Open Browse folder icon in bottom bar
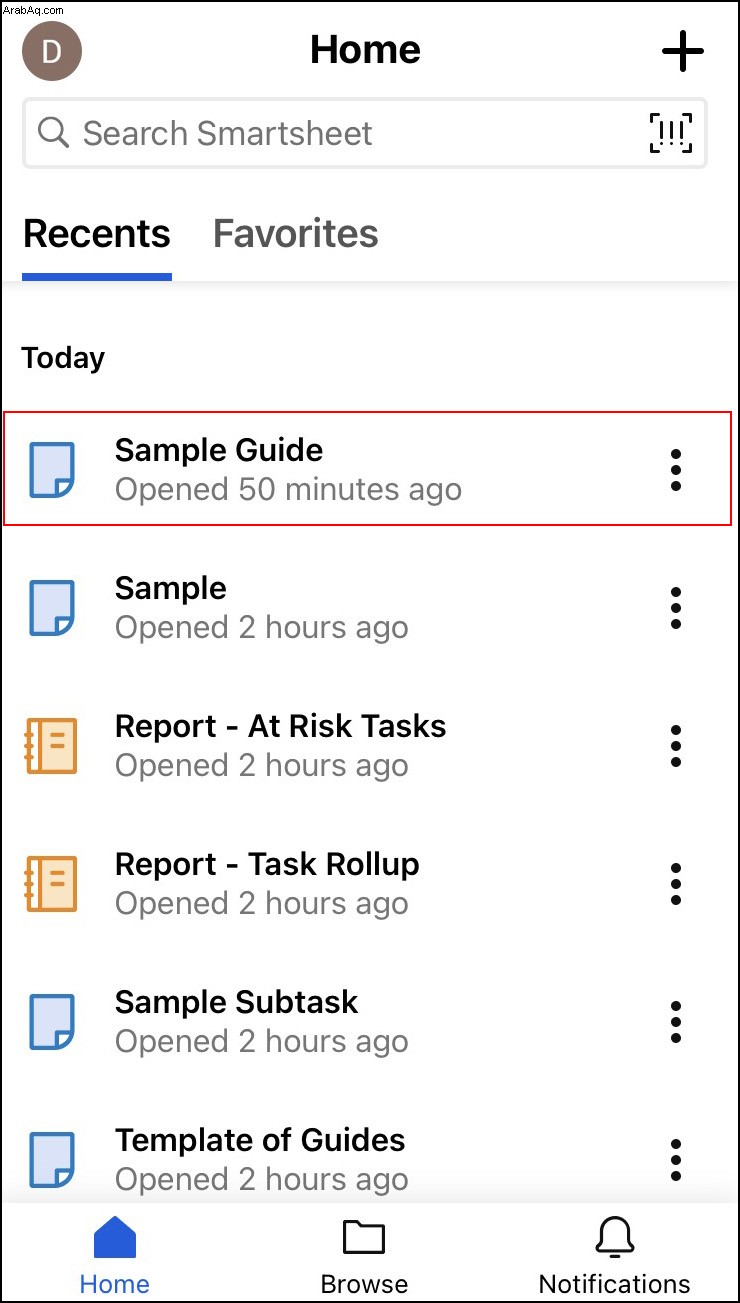The height and width of the screenshot is (1303, 740). click(364, 1238)
